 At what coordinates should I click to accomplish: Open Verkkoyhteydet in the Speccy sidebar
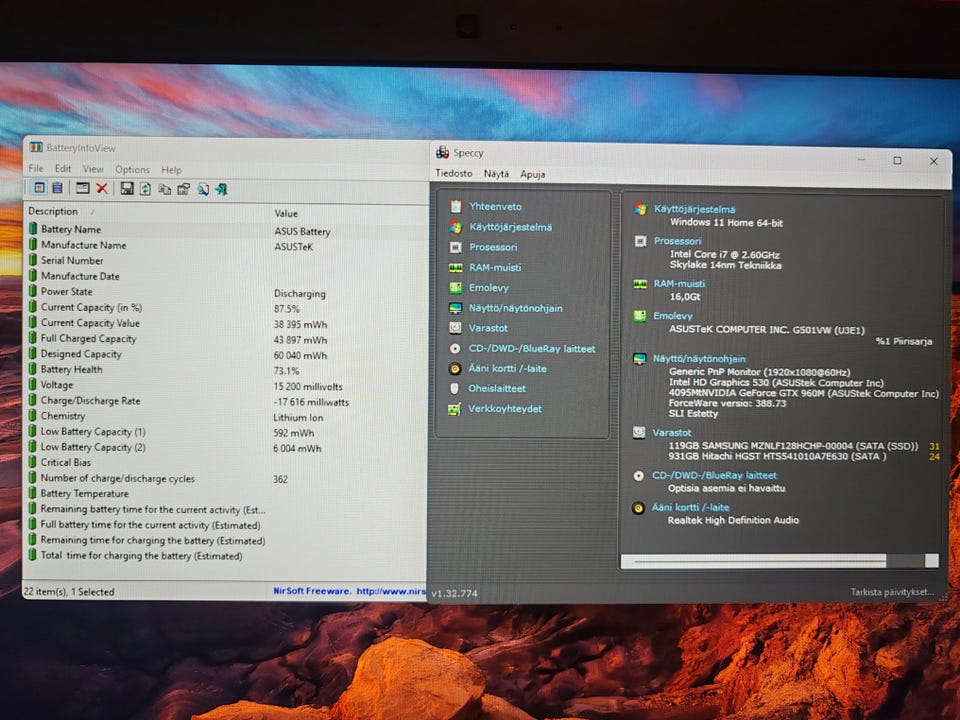tap(505, 409)
